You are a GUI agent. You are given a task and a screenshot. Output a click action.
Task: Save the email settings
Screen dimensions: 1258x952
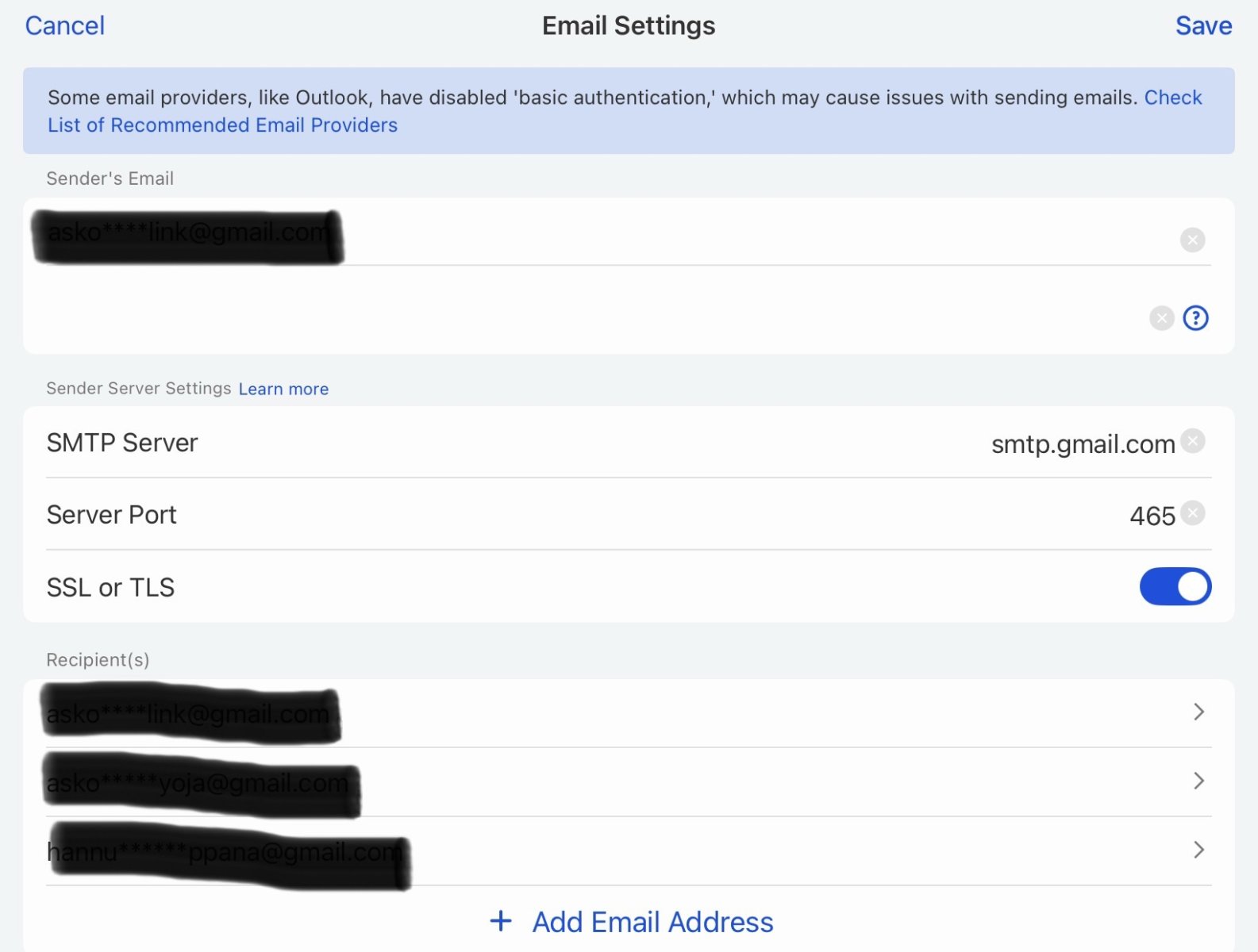pos(1203,25)
